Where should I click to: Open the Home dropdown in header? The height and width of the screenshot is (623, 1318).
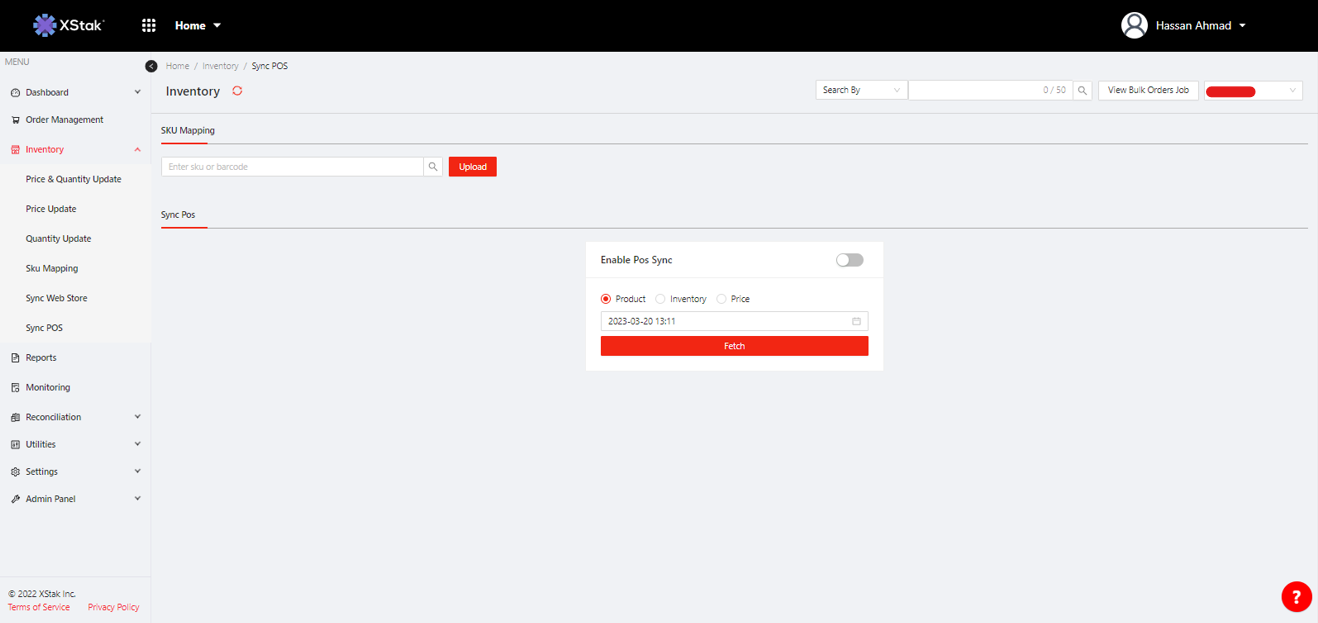pos(198,25)
